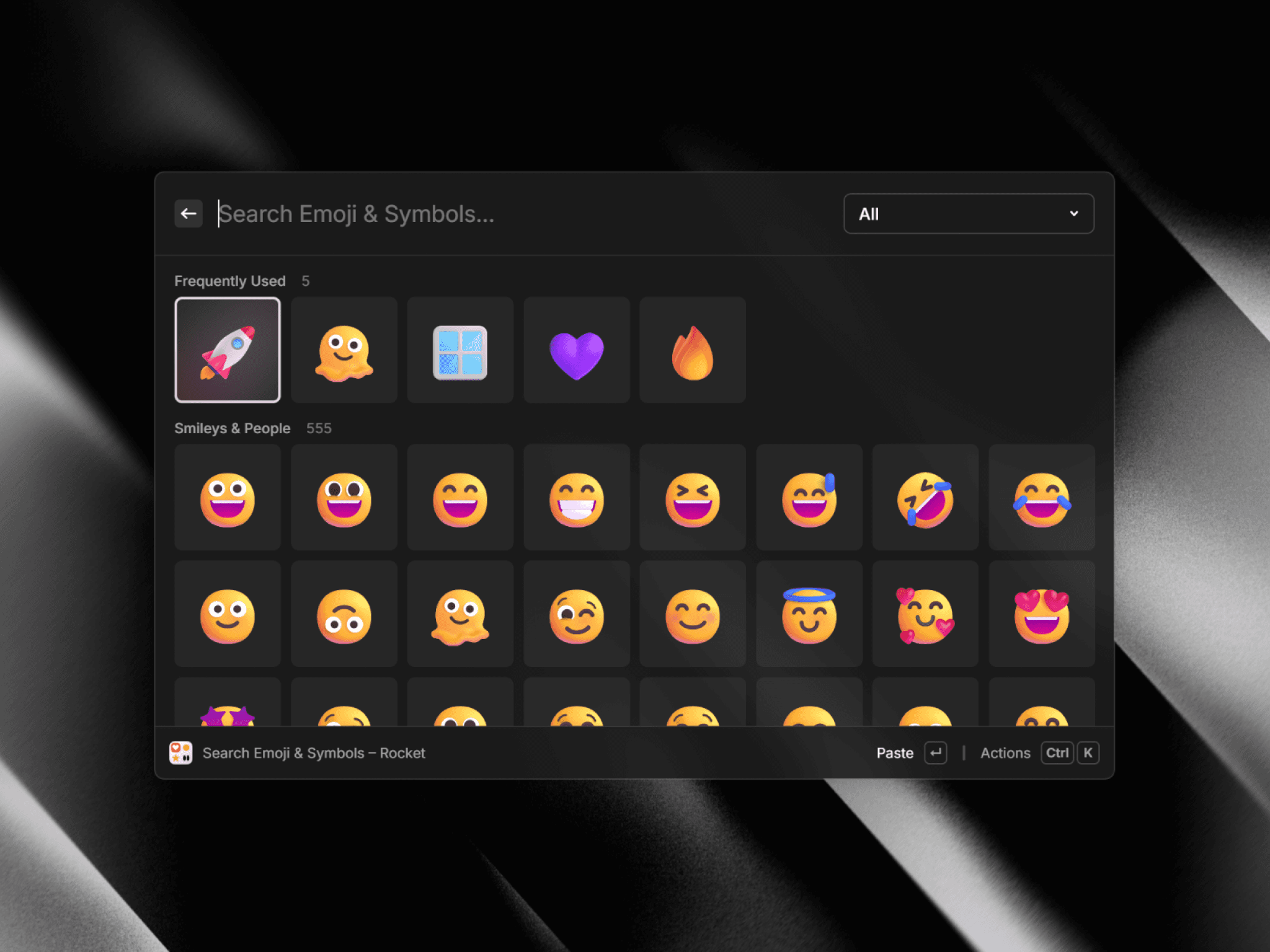Click the Ctrl key hint
The width and height of the screenshot is (1270, 952).
(x=1057, y=753)
